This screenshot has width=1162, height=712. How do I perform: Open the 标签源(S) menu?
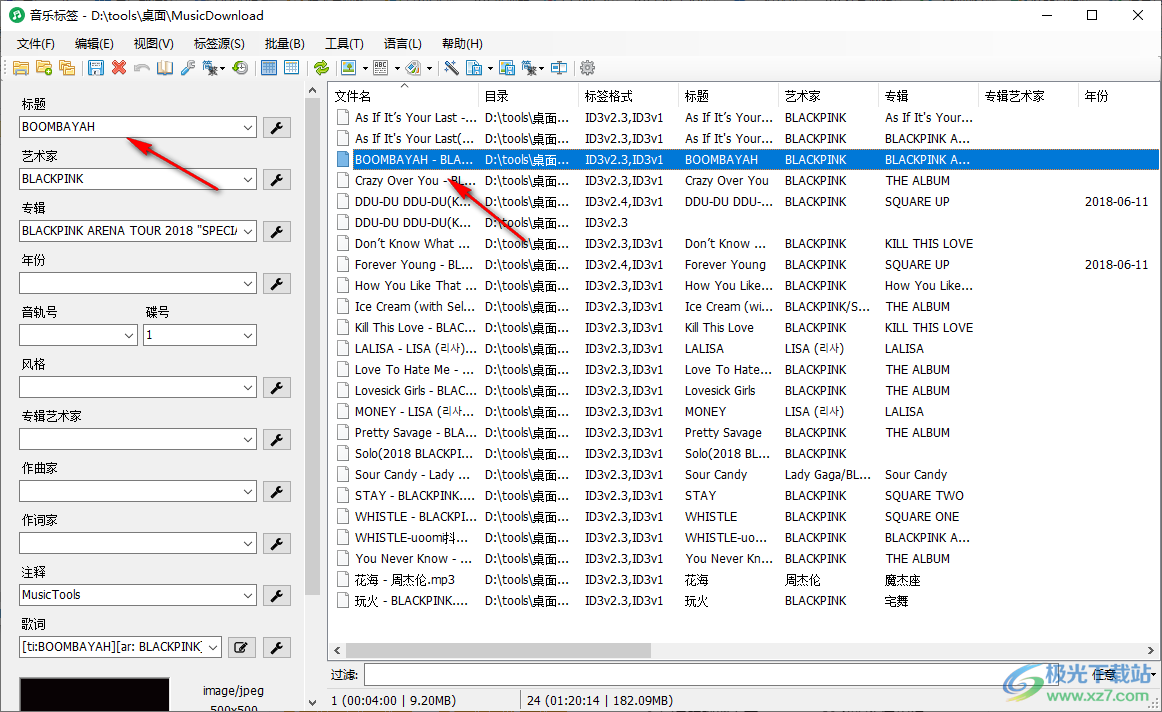[x=219, y=44]
